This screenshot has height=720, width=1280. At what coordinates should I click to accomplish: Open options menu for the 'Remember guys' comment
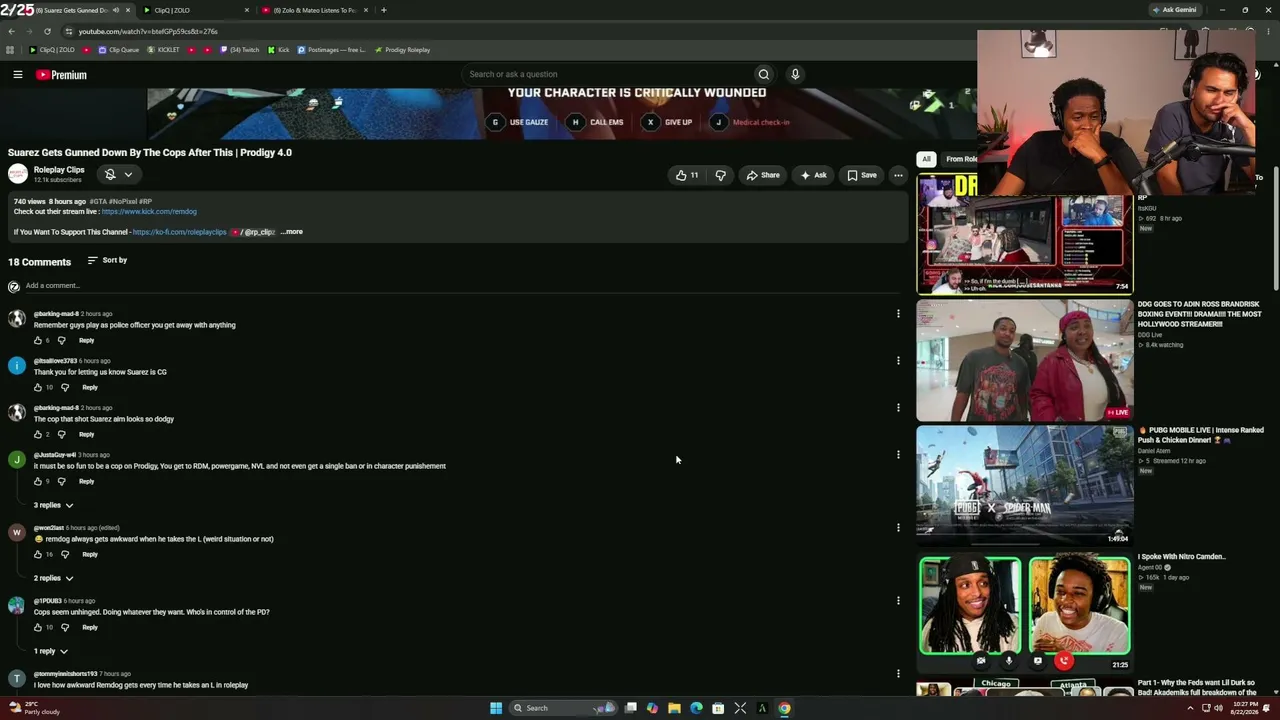(898, 314)
